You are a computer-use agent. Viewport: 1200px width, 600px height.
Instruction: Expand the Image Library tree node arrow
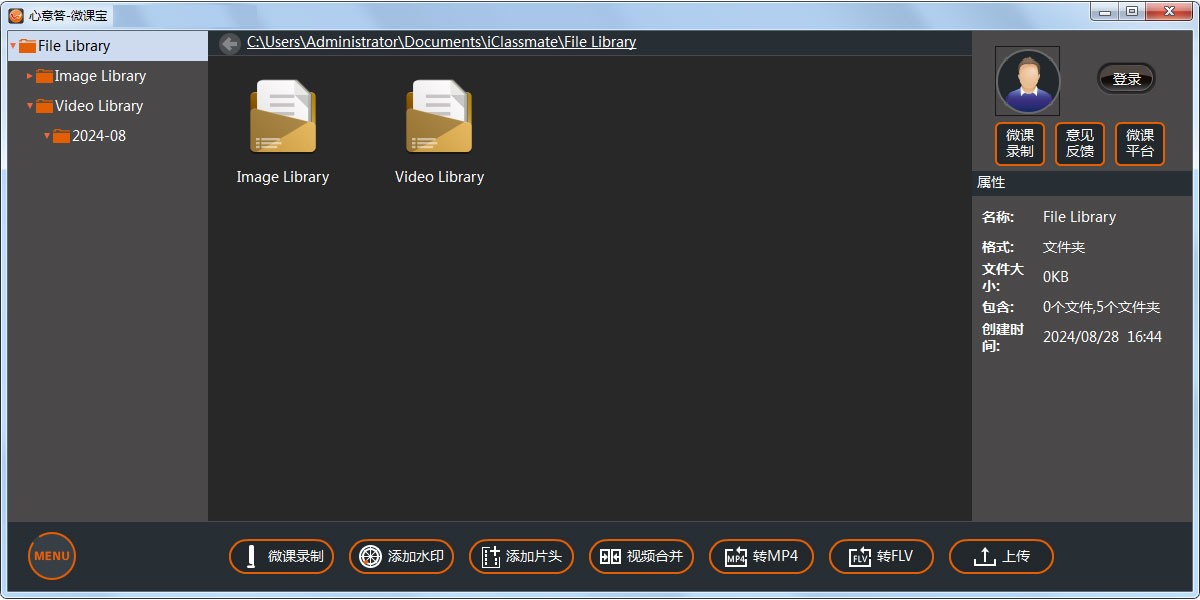[x=30, y=76]
